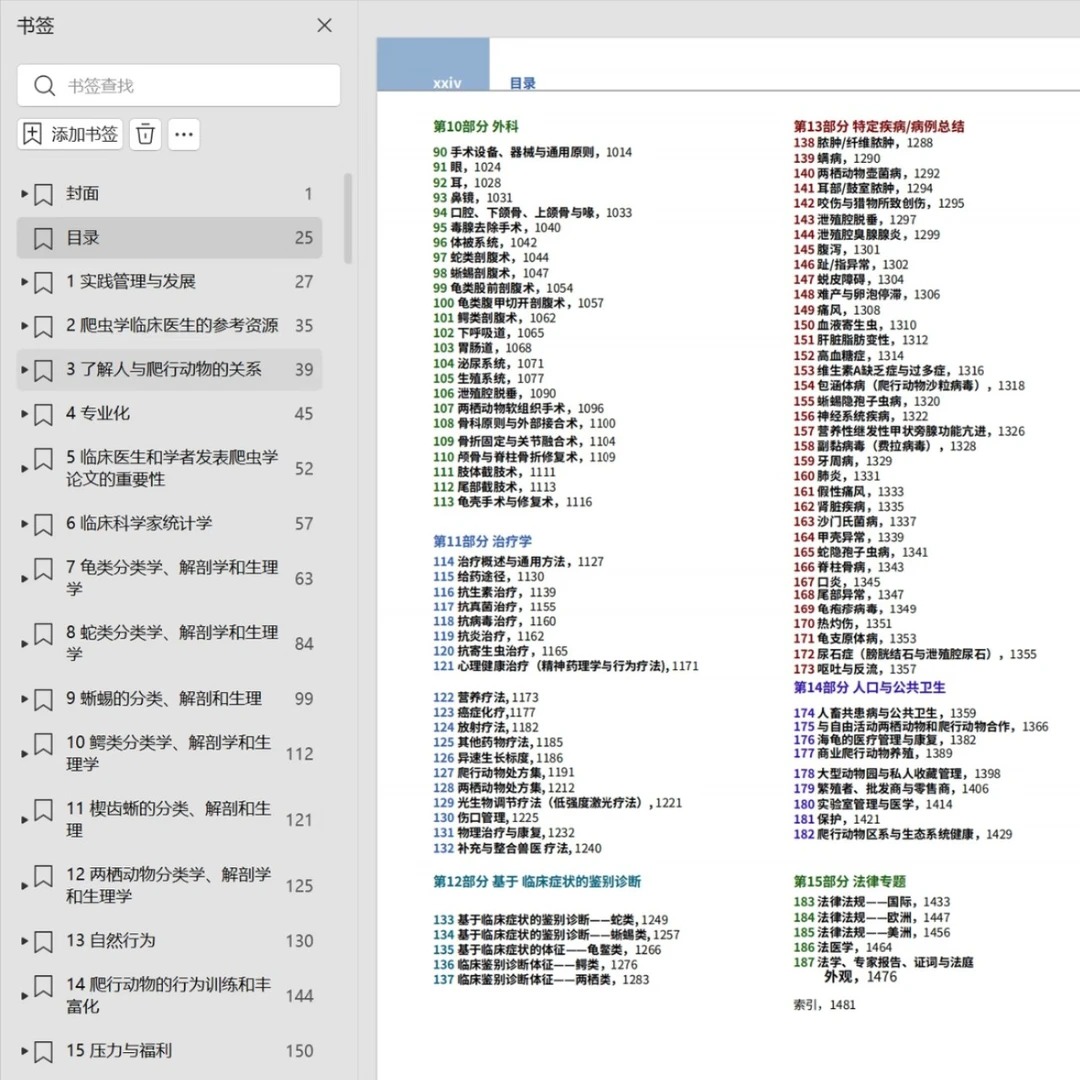Click bookmark icon beside 9 蜥蜴的分类、解剖和生理

tap(43, 699)
